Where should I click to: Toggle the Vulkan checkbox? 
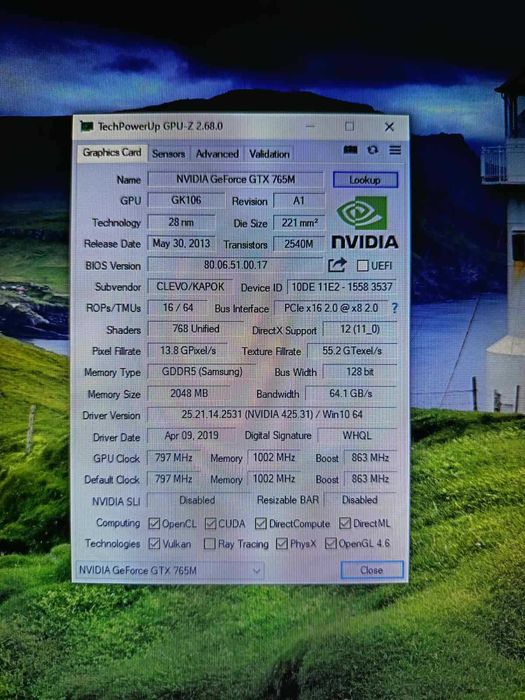pyautogui.click(x=154, y=543)
